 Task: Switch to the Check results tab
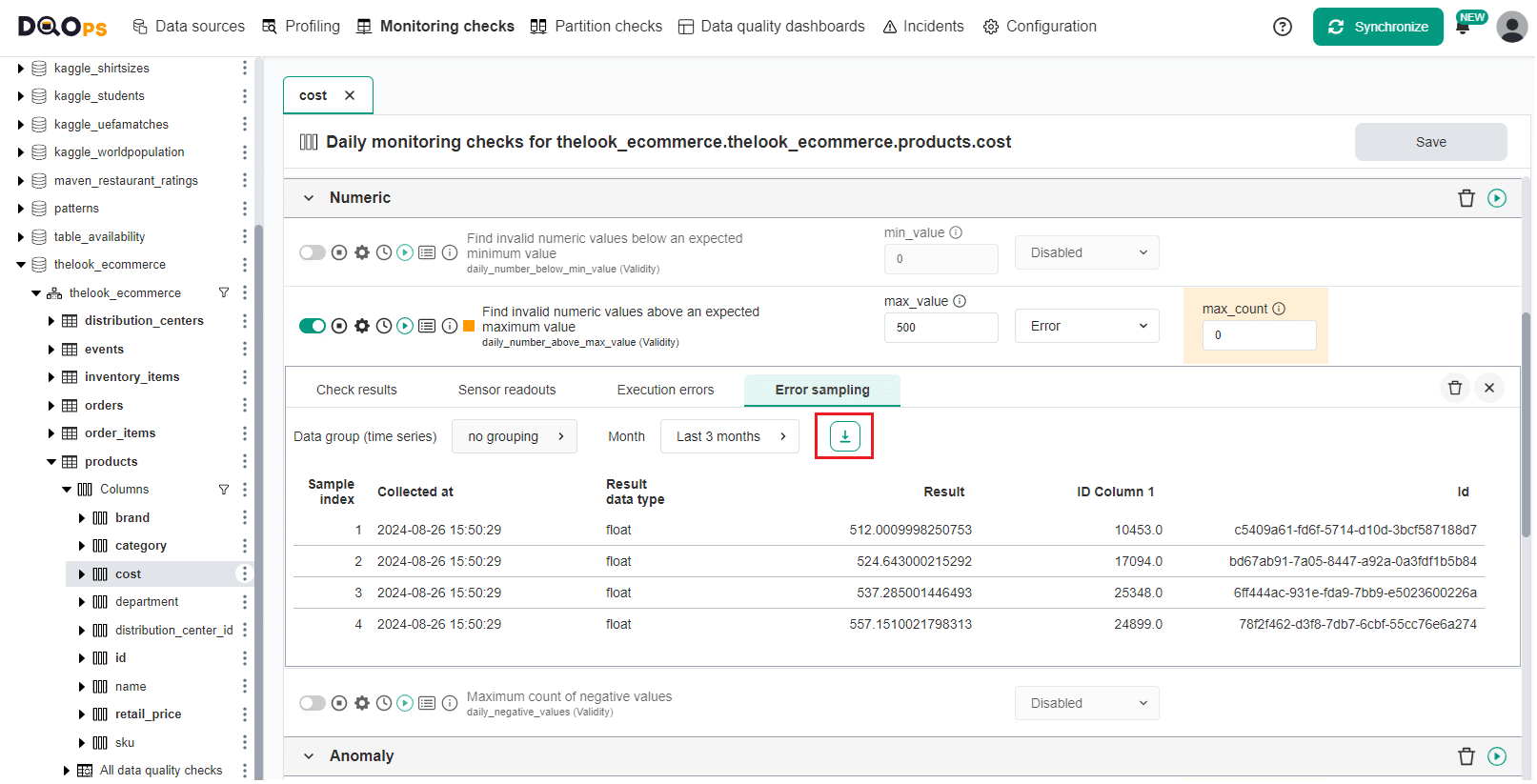click(x=356, y=390)
